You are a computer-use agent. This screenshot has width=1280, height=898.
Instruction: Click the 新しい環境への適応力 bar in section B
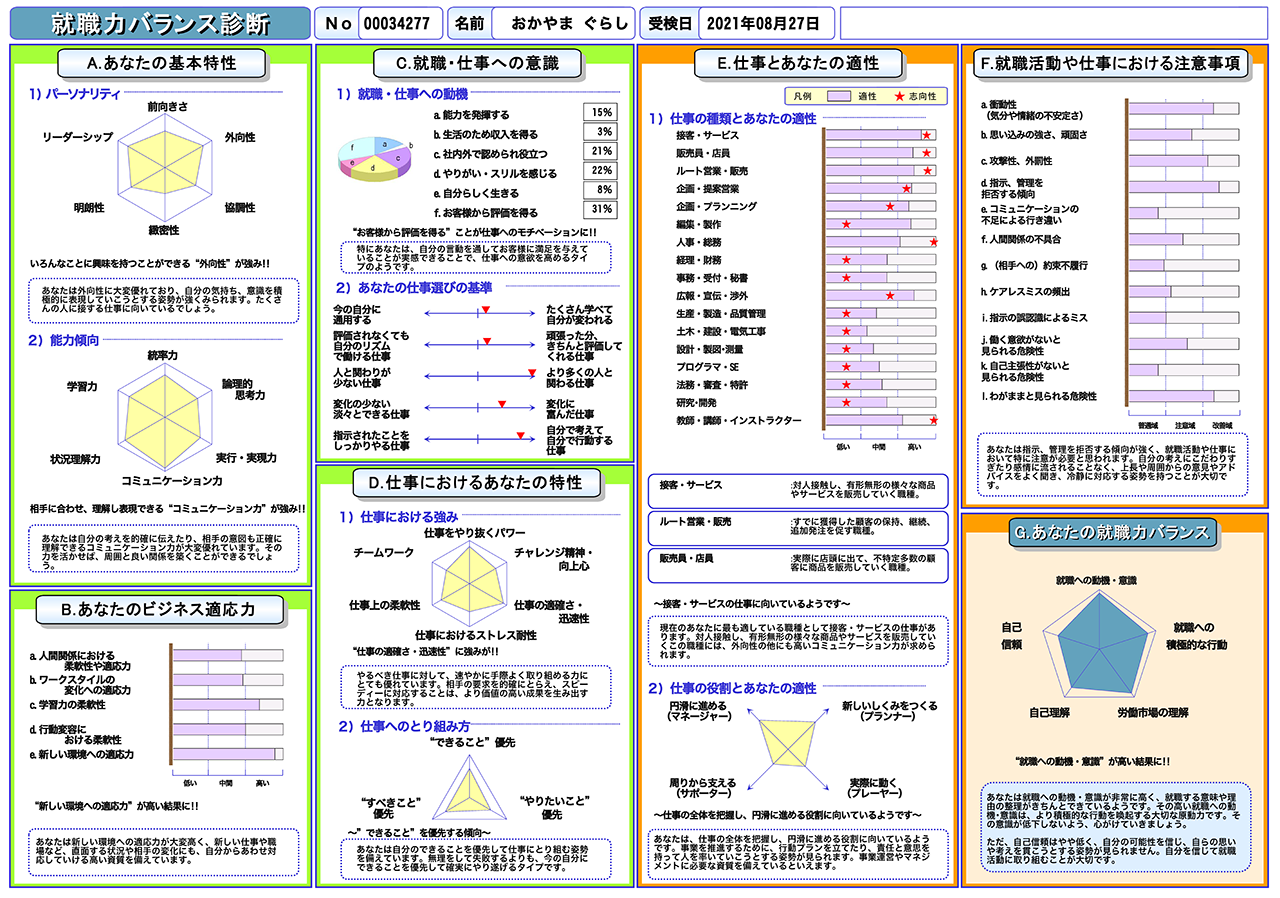[x=228, y=754]
